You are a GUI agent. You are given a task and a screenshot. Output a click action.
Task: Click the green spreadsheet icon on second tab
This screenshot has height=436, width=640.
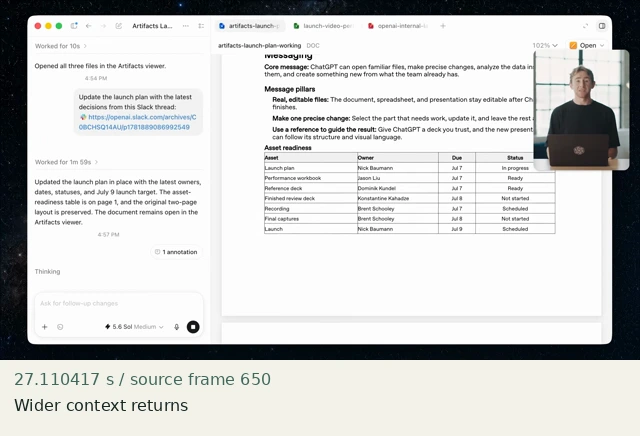coord(296,26)
